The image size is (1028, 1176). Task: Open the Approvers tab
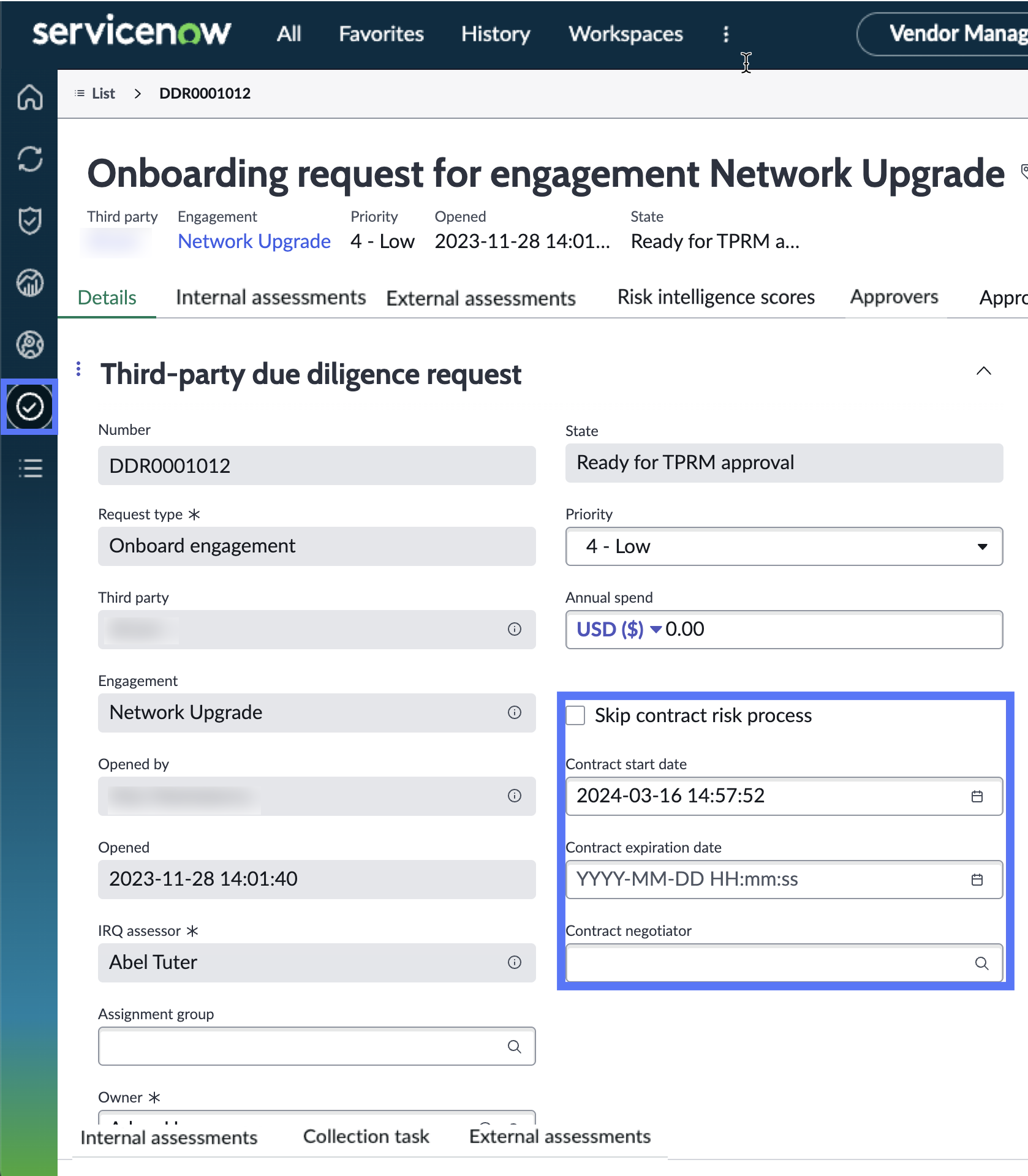[894, 297]
